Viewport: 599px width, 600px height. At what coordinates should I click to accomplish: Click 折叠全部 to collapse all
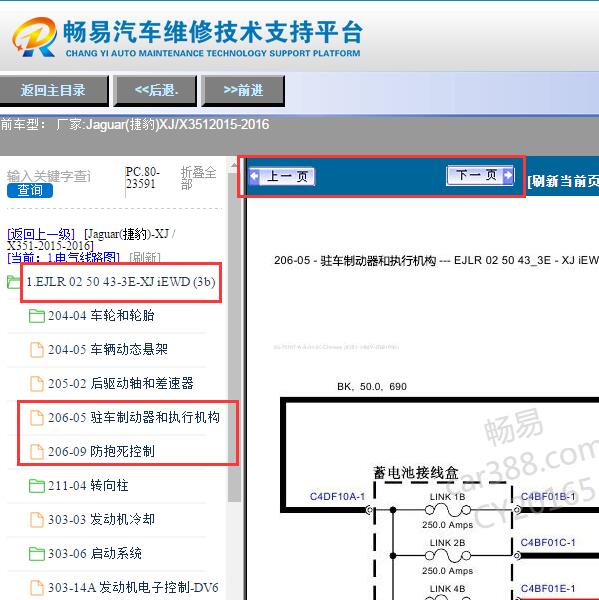[198, 178]
